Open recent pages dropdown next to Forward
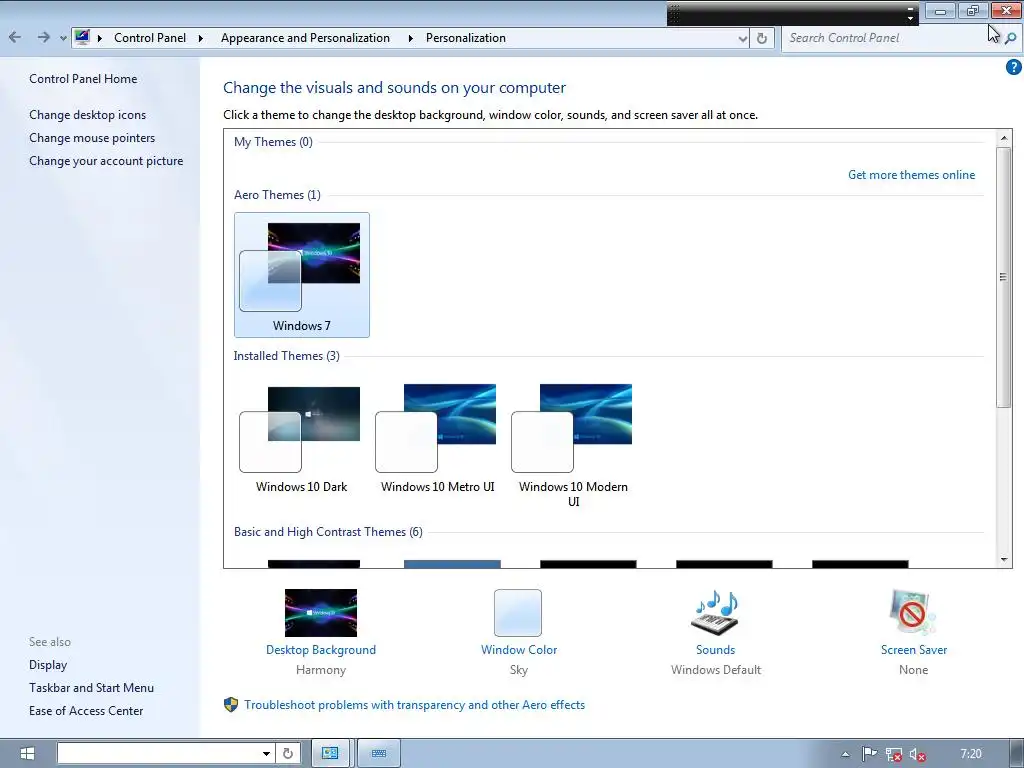The width and height of the screenshot is (1024, 768). 63,39
